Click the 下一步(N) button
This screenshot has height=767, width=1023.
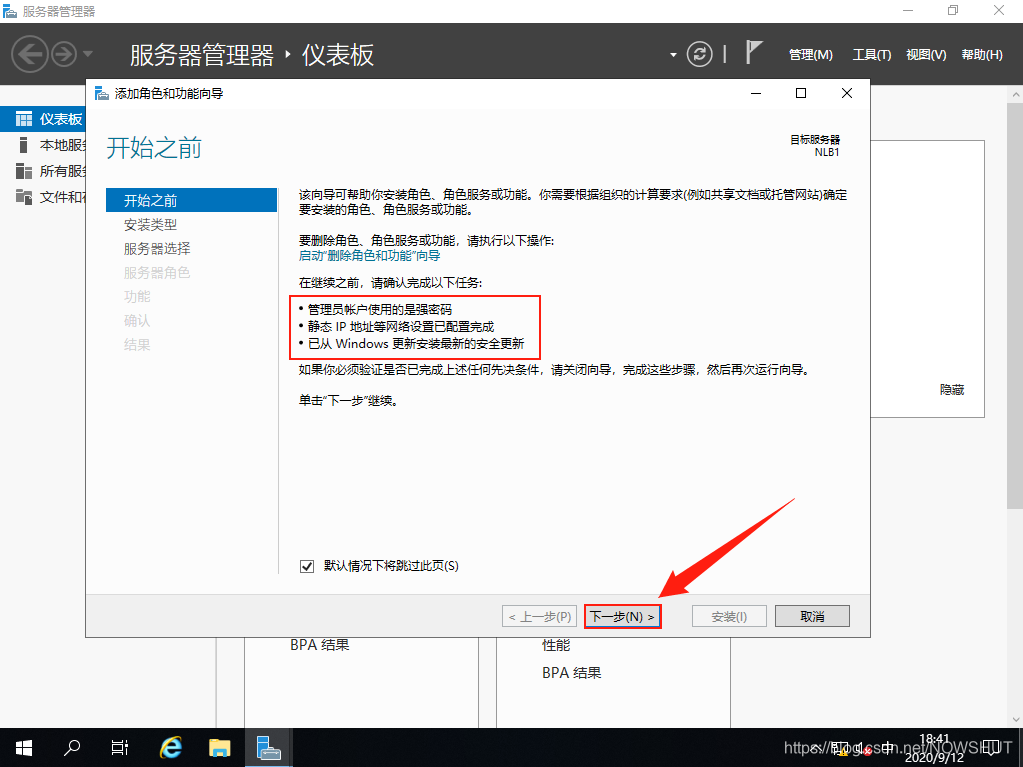coord(622,617)
